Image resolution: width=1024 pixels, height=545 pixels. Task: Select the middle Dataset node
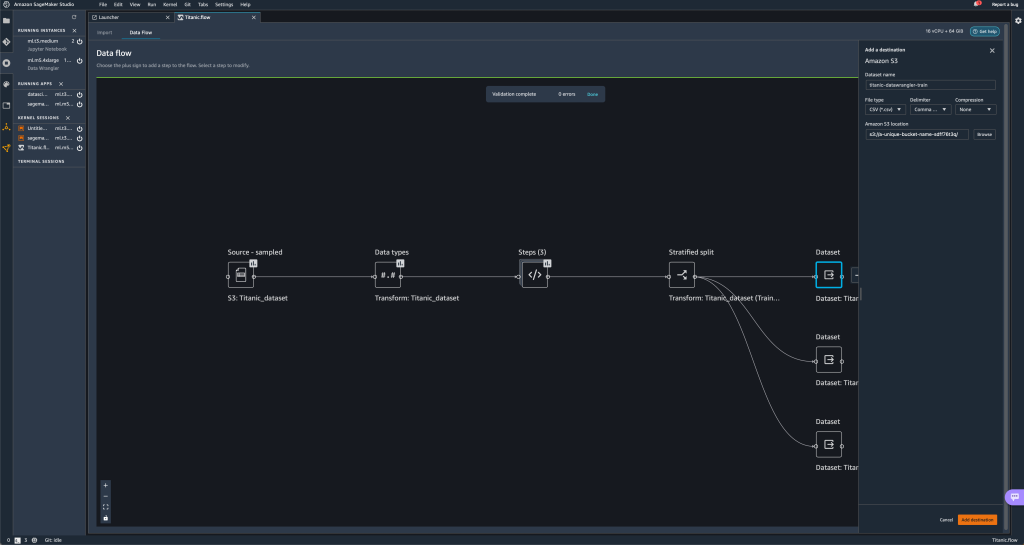(x=829, y=360)
